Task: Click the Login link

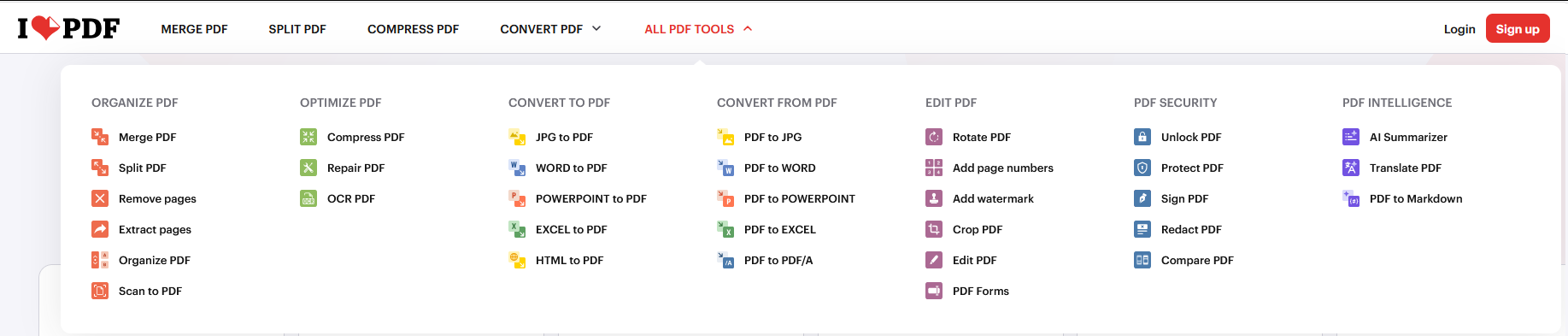Action: coord(1459,29)
